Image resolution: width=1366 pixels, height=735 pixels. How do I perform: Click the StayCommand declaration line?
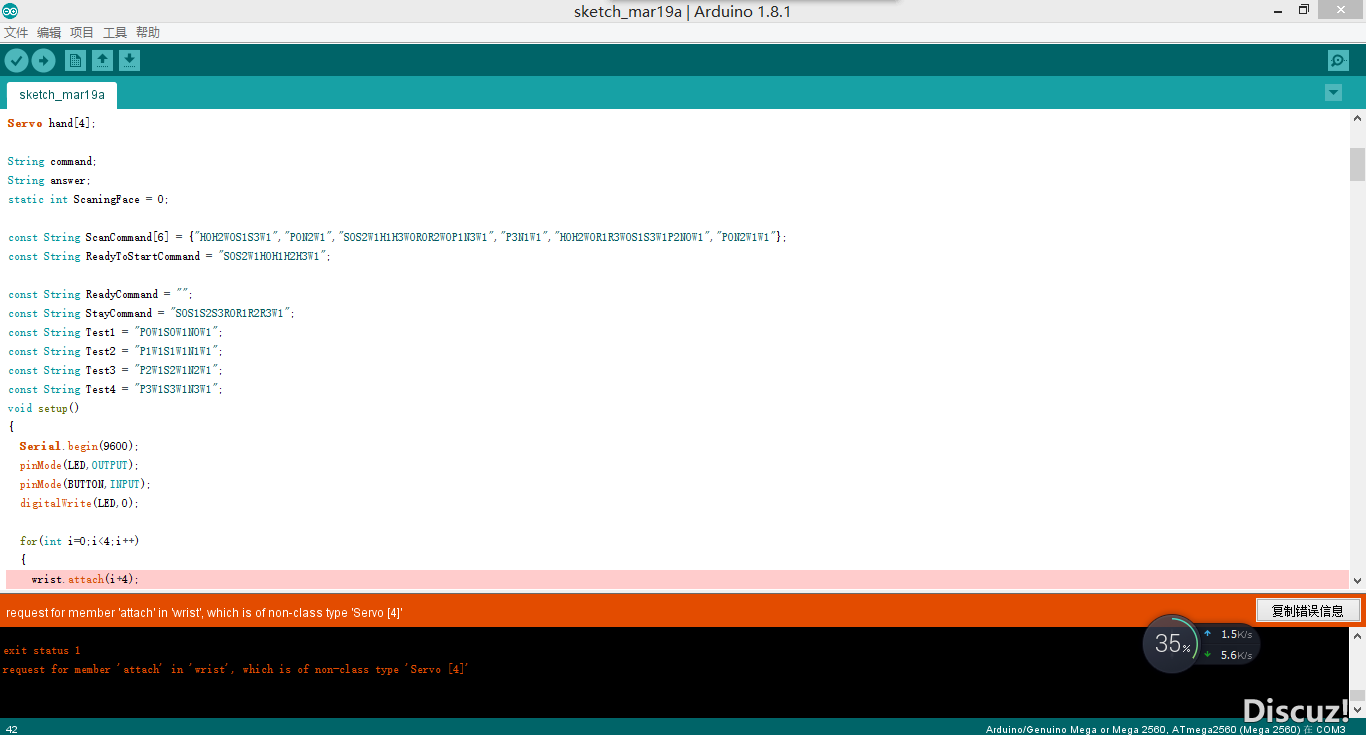pyautogui.click(x=151, y=313)
